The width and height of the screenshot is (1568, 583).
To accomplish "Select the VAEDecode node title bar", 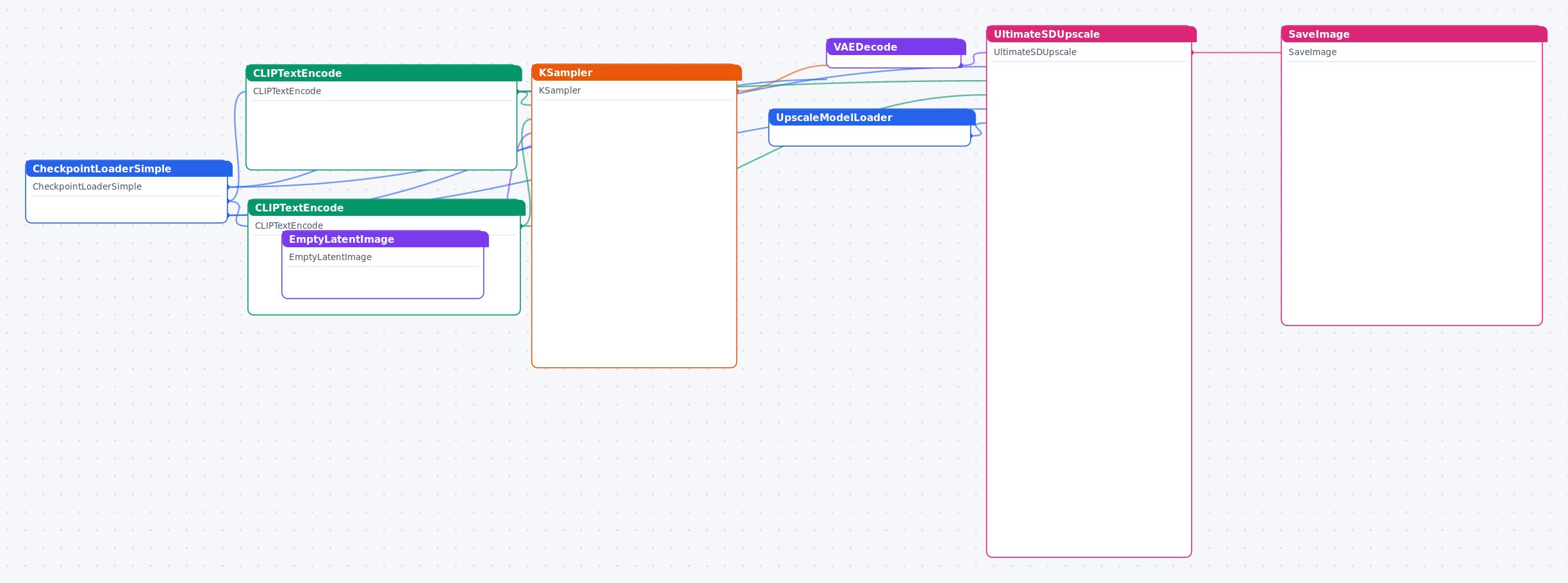I will [x=896, y=47].
